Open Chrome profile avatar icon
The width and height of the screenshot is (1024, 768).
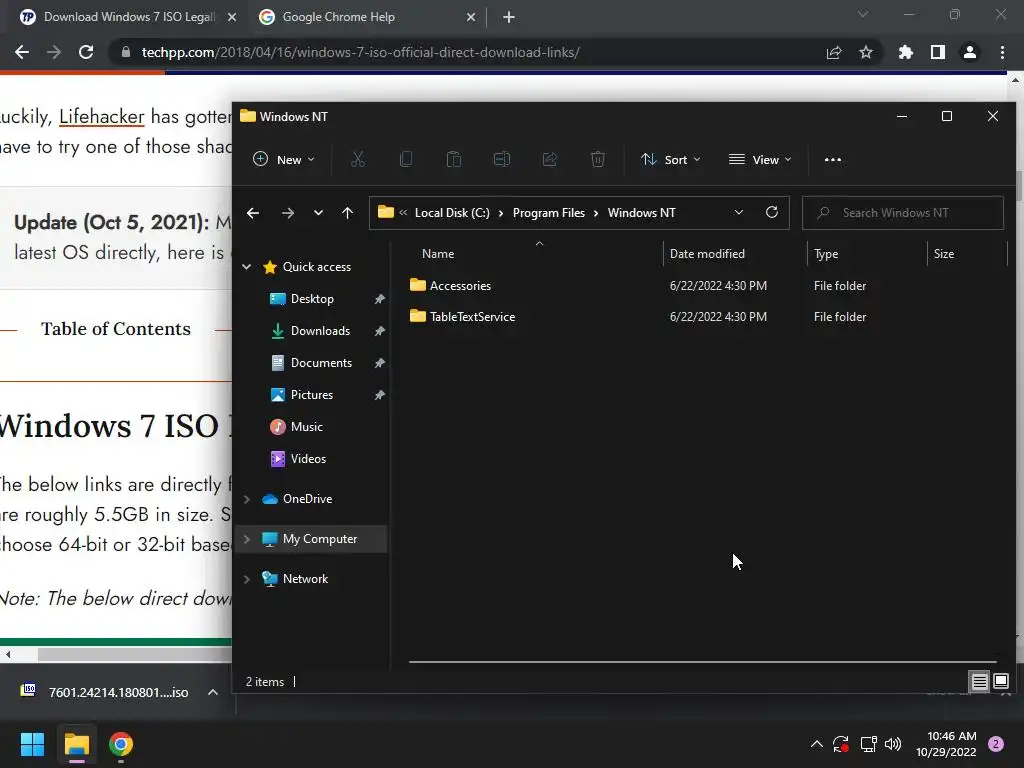970,52
